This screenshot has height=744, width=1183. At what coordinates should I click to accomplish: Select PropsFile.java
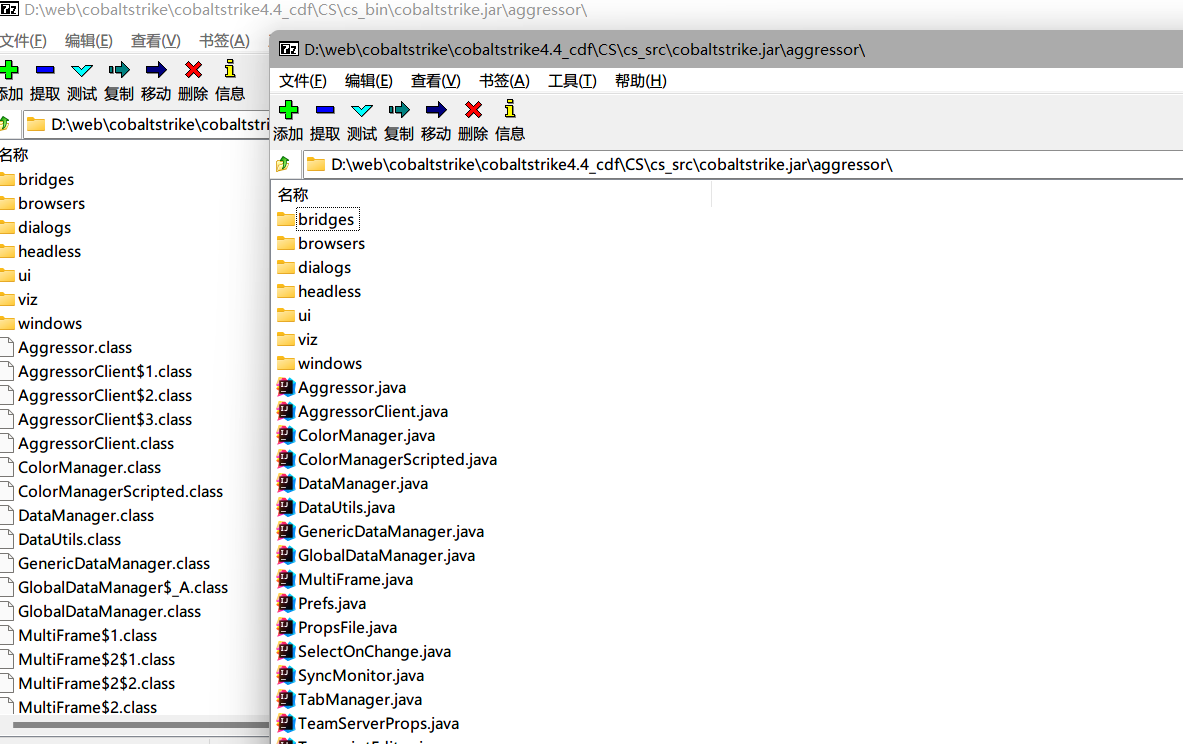(337, 628)
